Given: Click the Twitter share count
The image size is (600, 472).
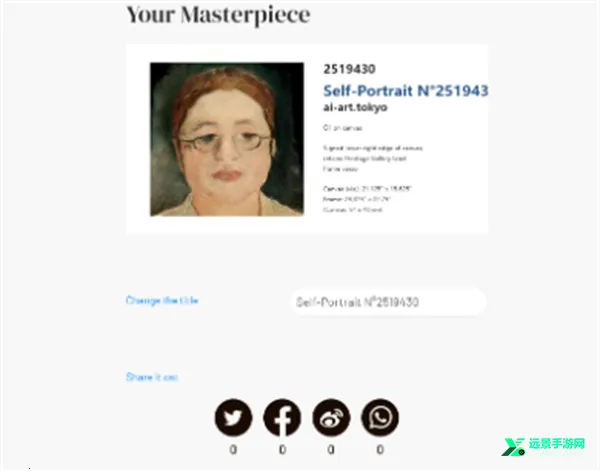Looking at the screenshot, I should pyautogui.click(x=233, y=449).
